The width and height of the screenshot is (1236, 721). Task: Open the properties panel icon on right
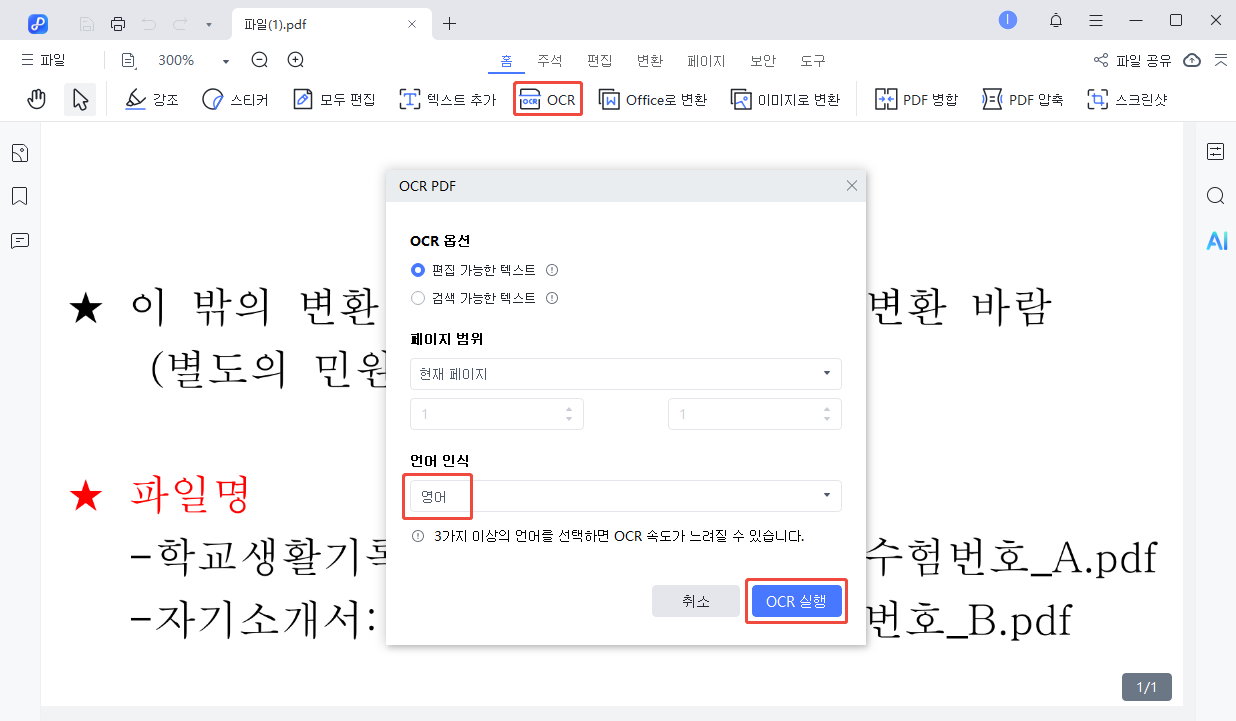click(1216, 152)
